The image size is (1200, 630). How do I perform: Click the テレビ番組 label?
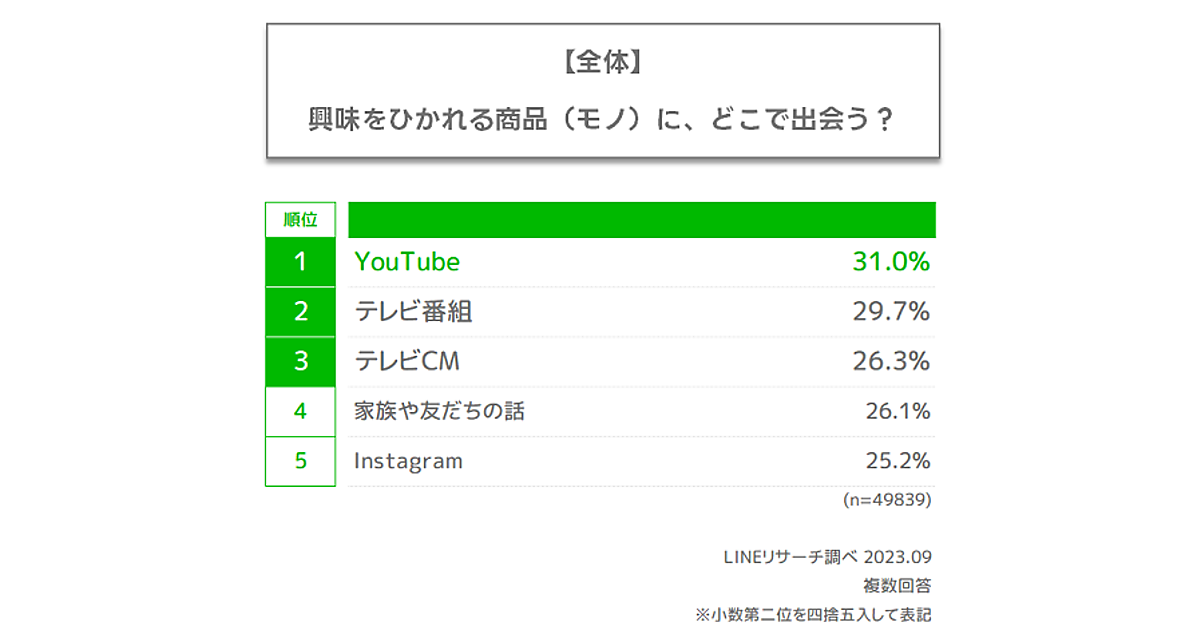pos(413,312)
